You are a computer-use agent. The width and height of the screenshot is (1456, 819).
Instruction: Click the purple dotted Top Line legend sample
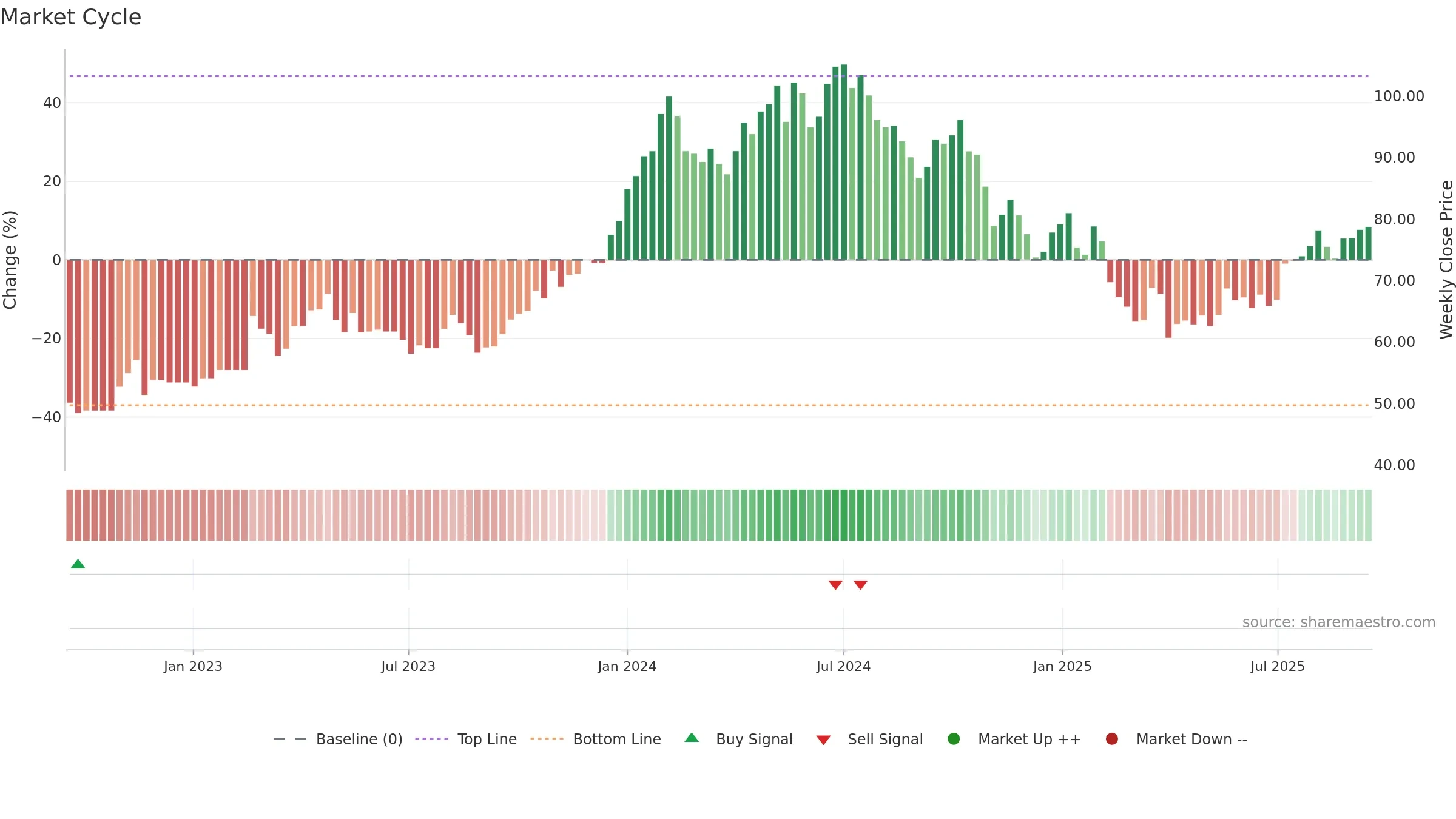coord(431,739)
